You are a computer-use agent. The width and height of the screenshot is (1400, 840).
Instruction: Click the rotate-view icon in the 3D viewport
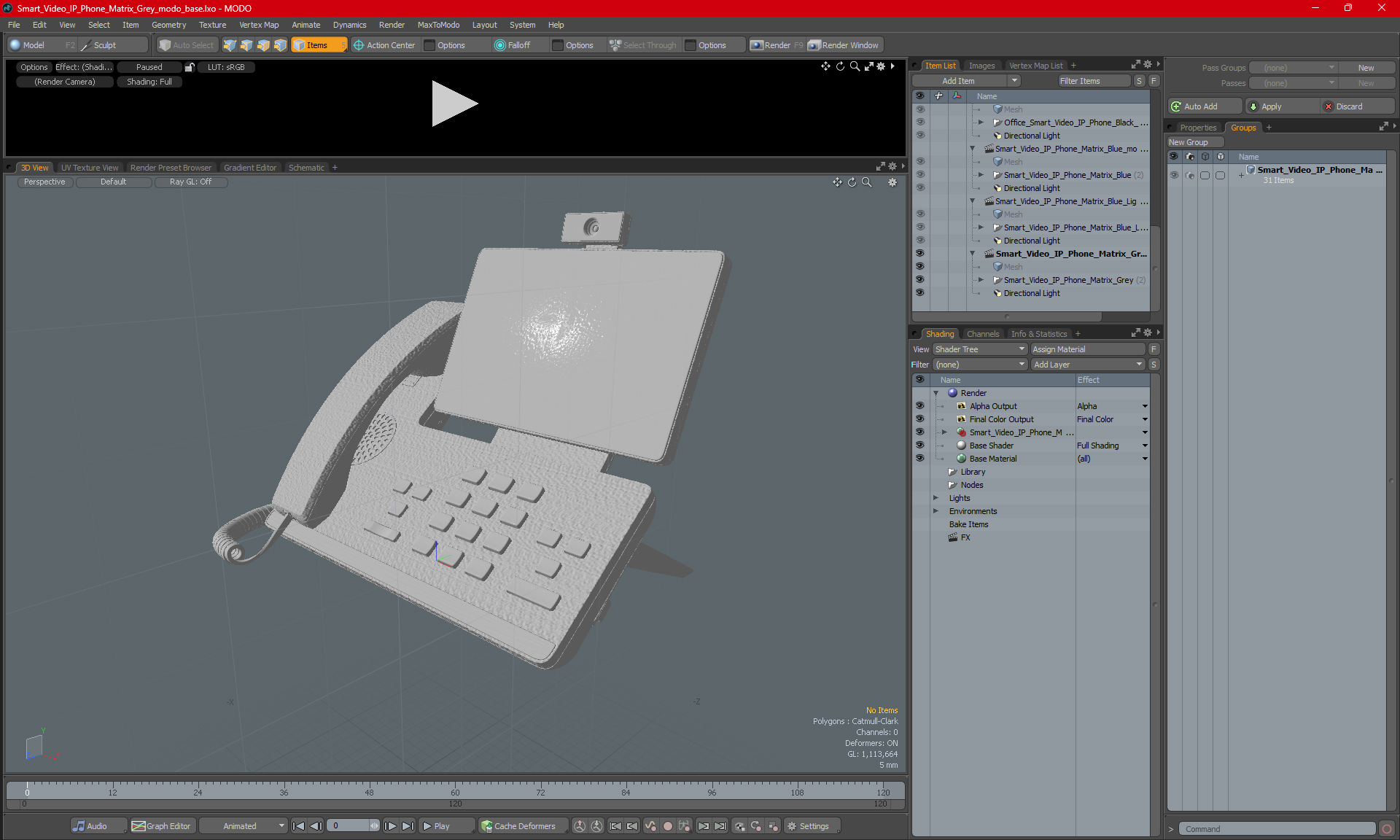(x=852, y=182)
